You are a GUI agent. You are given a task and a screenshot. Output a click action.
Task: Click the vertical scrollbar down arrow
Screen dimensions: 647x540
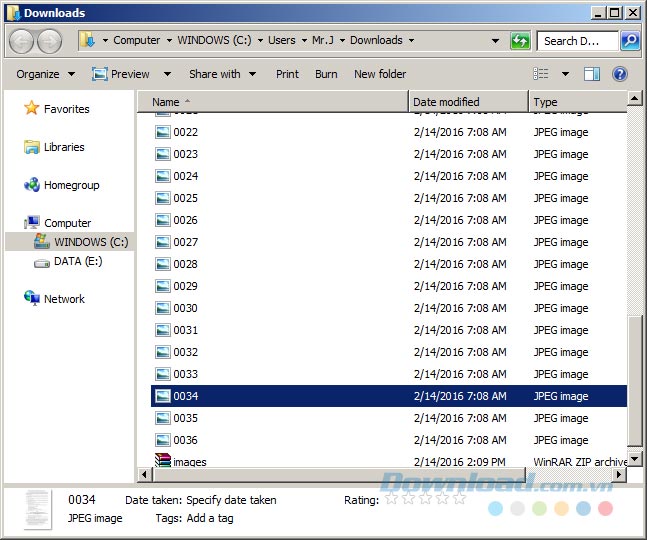(635, 459)
